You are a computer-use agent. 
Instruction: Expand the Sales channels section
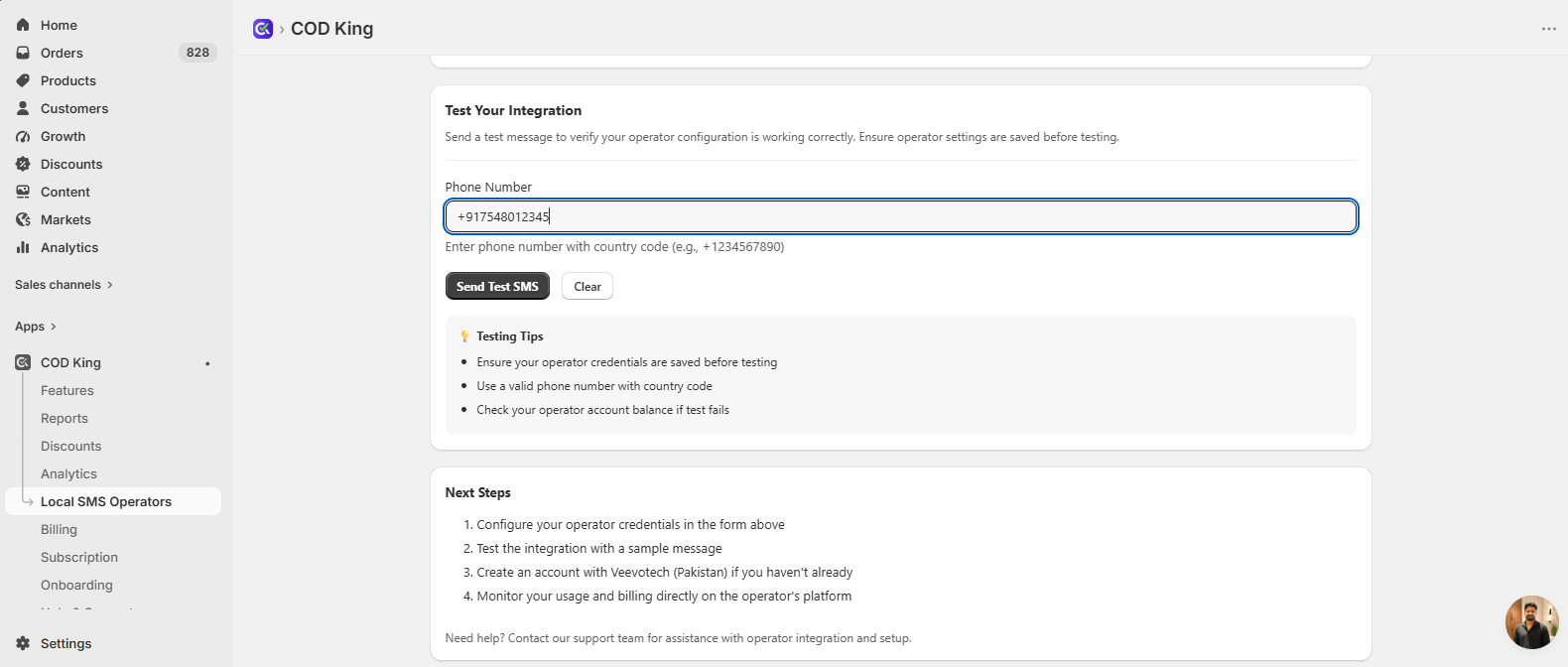click(64, 285)
